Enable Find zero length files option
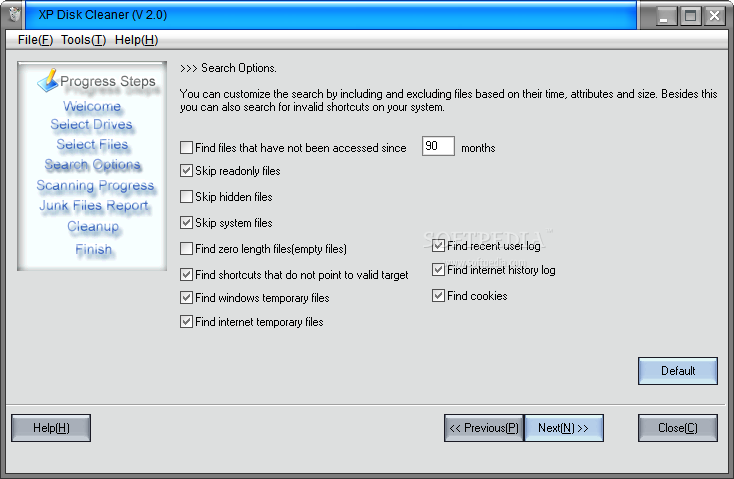Viewport: 734px width, 479px height. point(186,248)
